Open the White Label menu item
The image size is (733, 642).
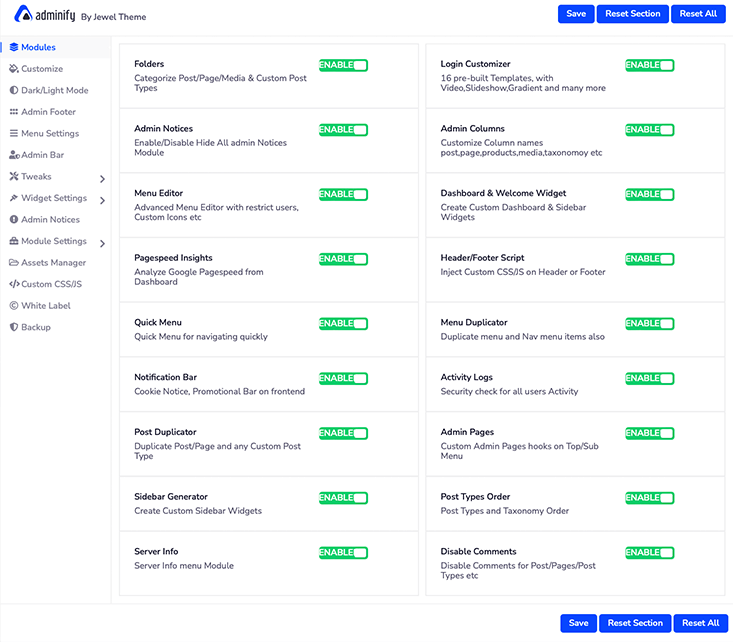(x=48, y=306)
